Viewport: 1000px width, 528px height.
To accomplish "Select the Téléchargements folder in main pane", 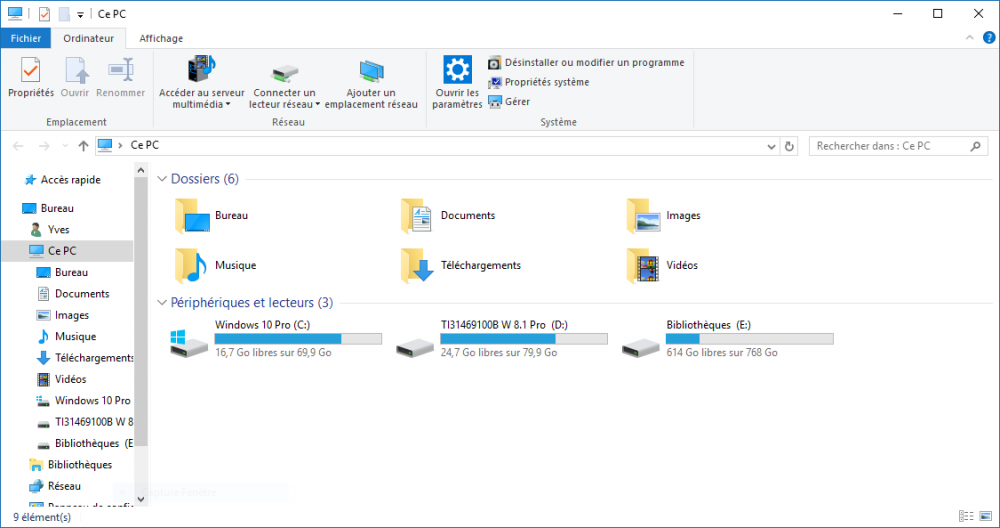I will point(461,265).
